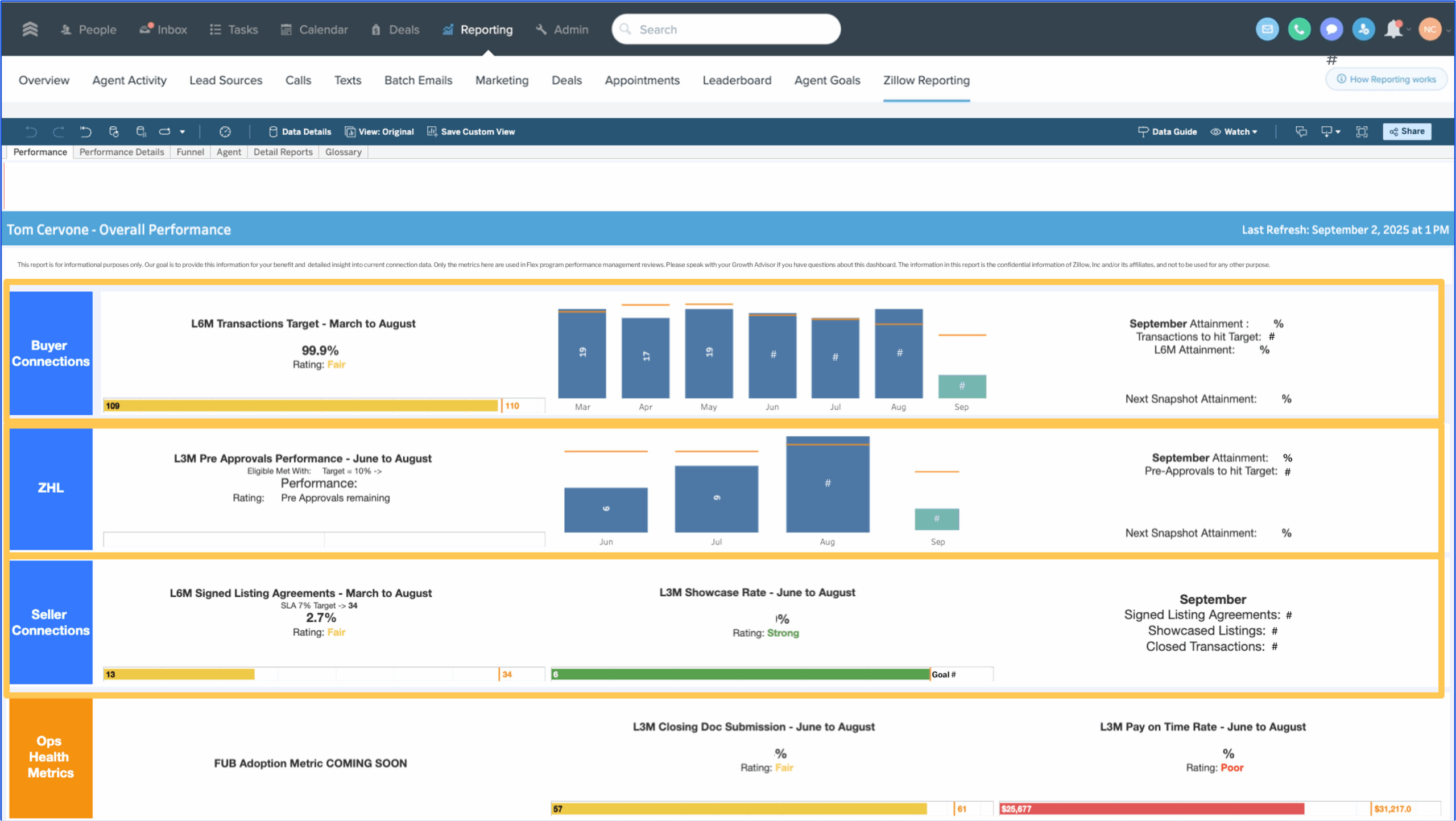This screenshot has width=1456, height=821.
Task: Click the performance gauge accelerator icon
Action: 225,131
